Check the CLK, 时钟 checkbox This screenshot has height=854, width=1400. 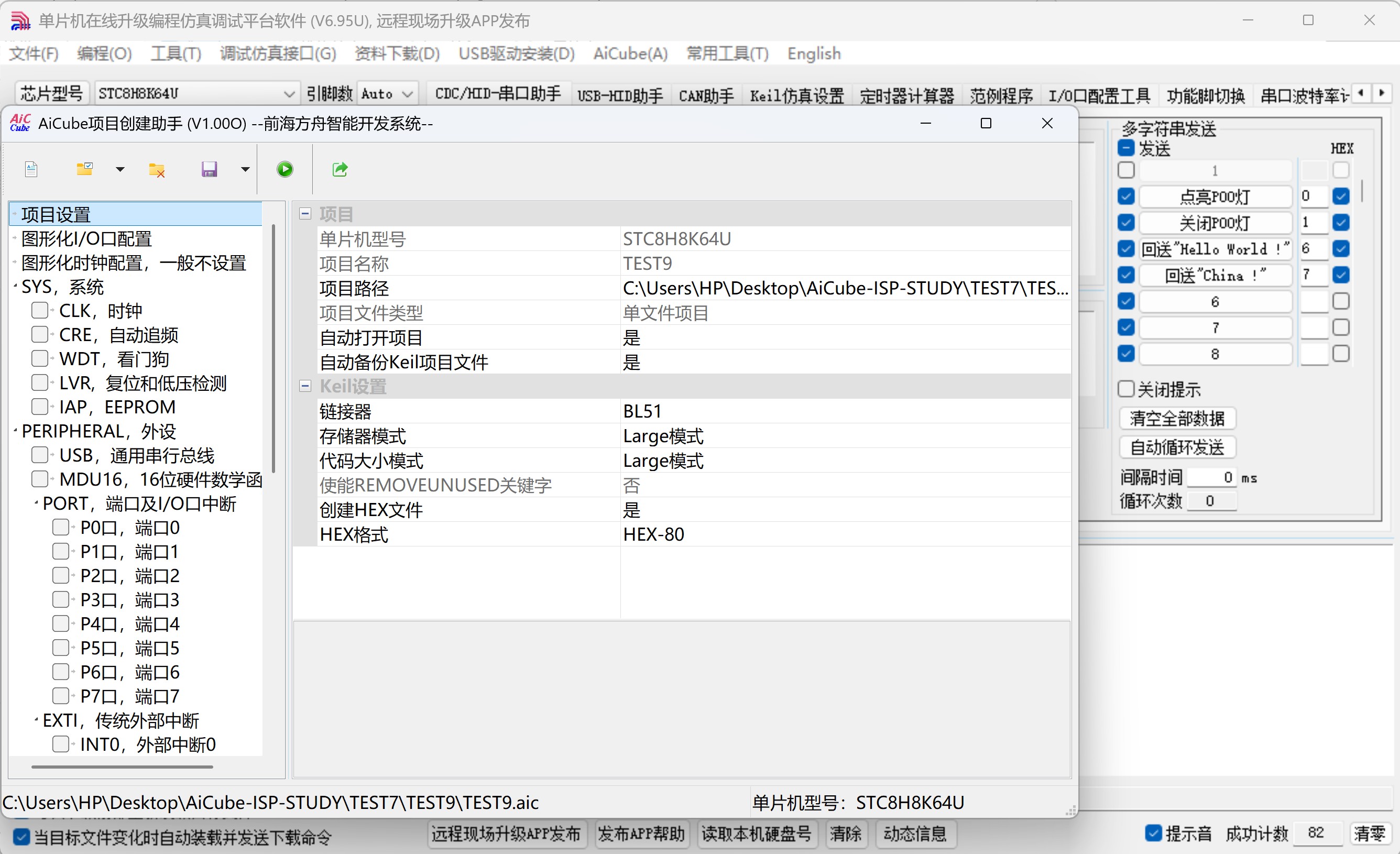point(39,310)
